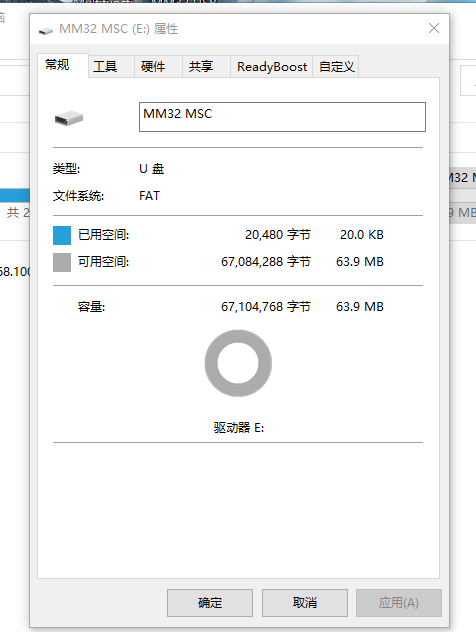Image resolution: width=476 pixels, height=632 pixels.
Task: Click the 已用空间 label
Action: [104, 235]
